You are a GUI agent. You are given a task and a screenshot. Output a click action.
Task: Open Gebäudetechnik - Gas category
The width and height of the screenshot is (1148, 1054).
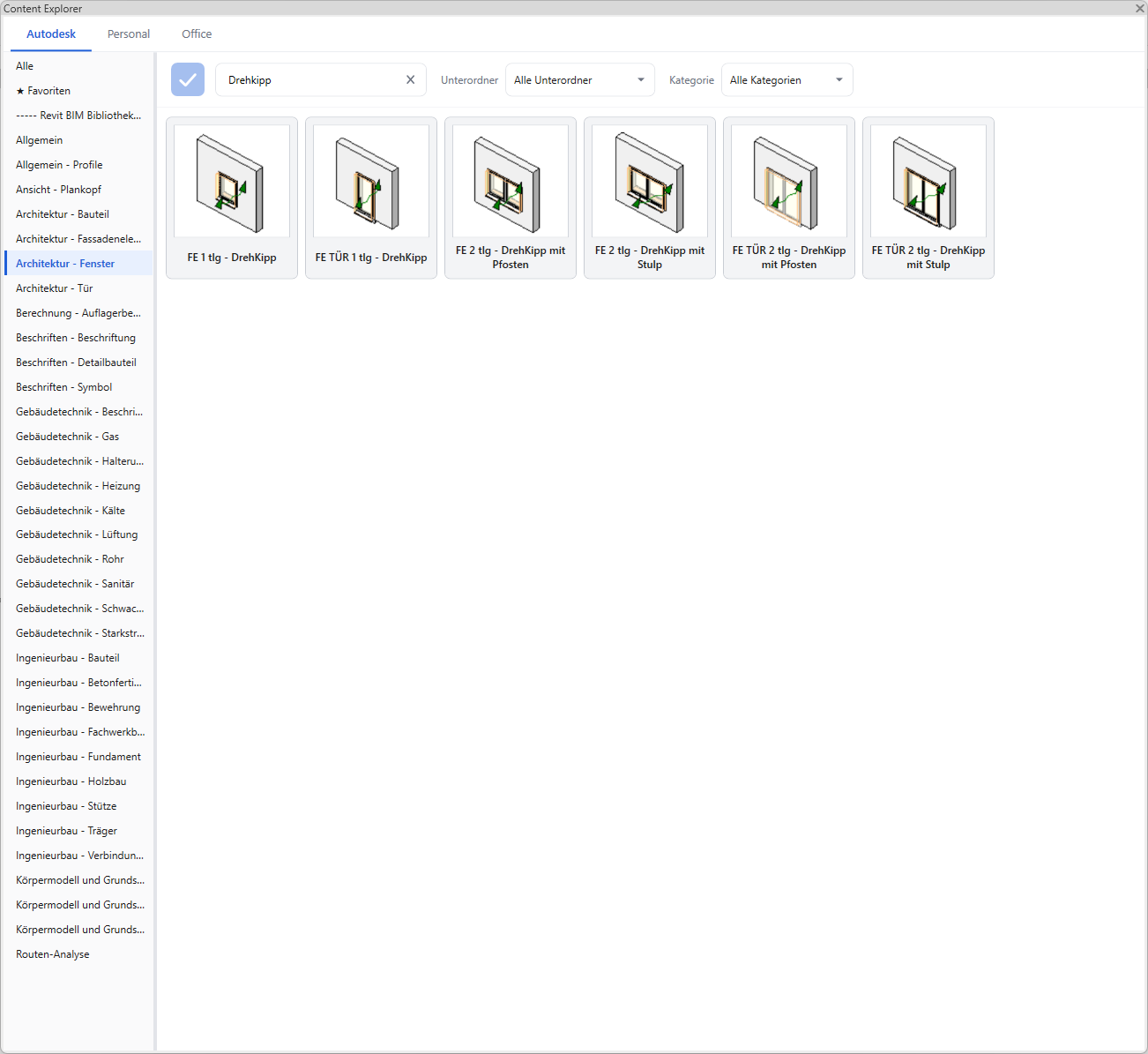[x=78, y=437]
